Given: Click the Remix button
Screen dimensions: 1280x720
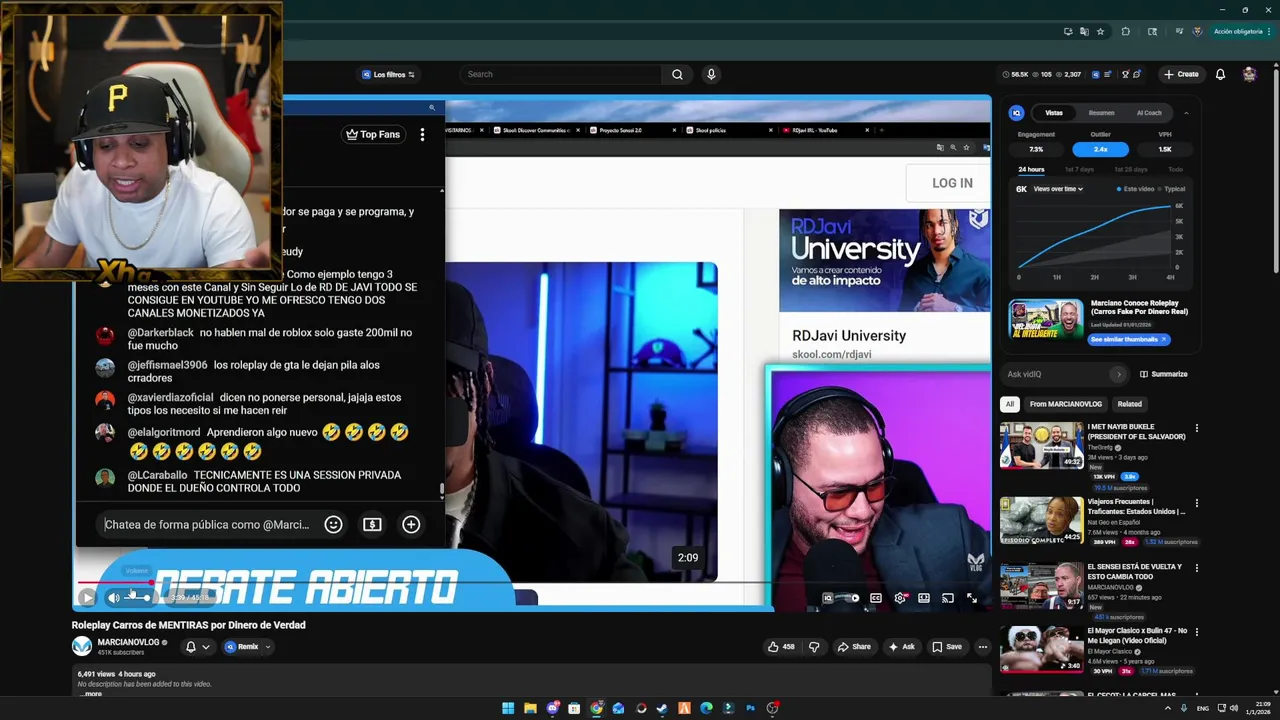Looking at the screenshot, I should [242, 647].
